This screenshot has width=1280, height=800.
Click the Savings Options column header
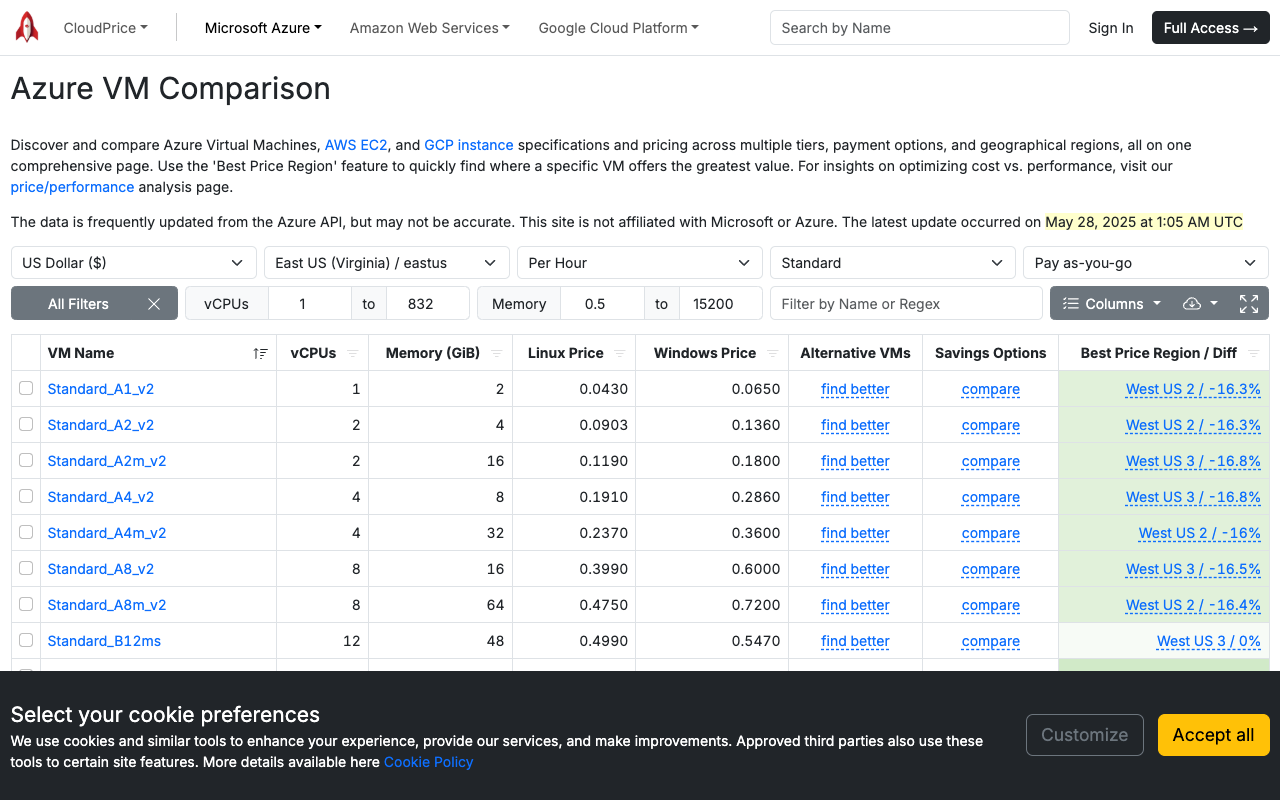991,353
